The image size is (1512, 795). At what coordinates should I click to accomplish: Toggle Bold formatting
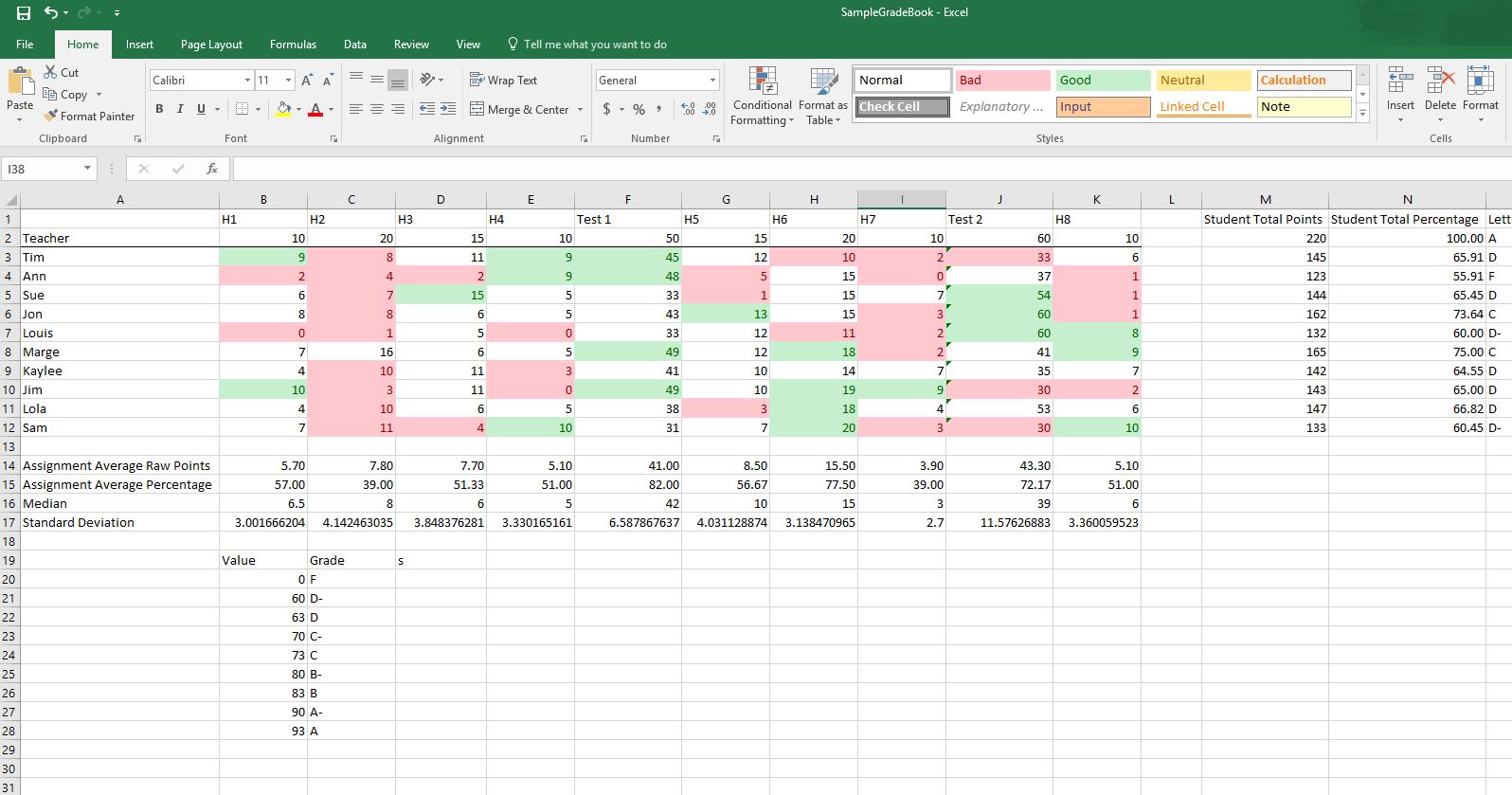coord(159,109)
